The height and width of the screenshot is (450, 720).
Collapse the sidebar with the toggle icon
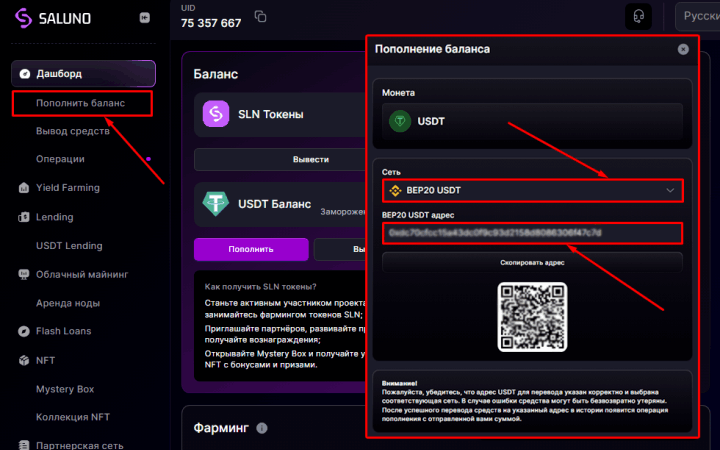145,18
